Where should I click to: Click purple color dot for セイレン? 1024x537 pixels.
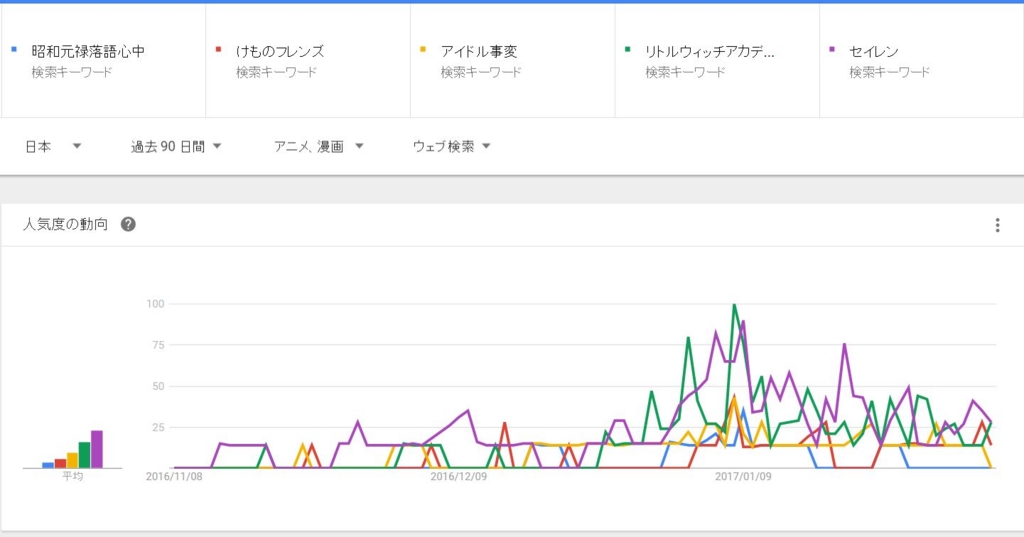832,49
